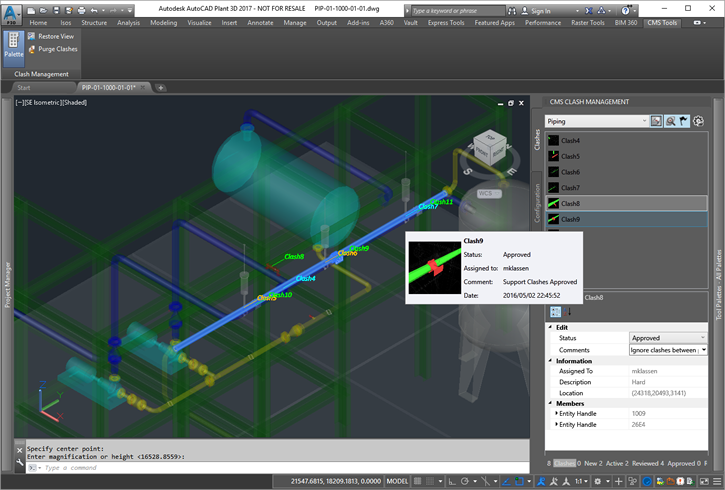Click the Open file folder icon
The width and height of the screenshot is (725, 490).
click(x=43, y=10)
